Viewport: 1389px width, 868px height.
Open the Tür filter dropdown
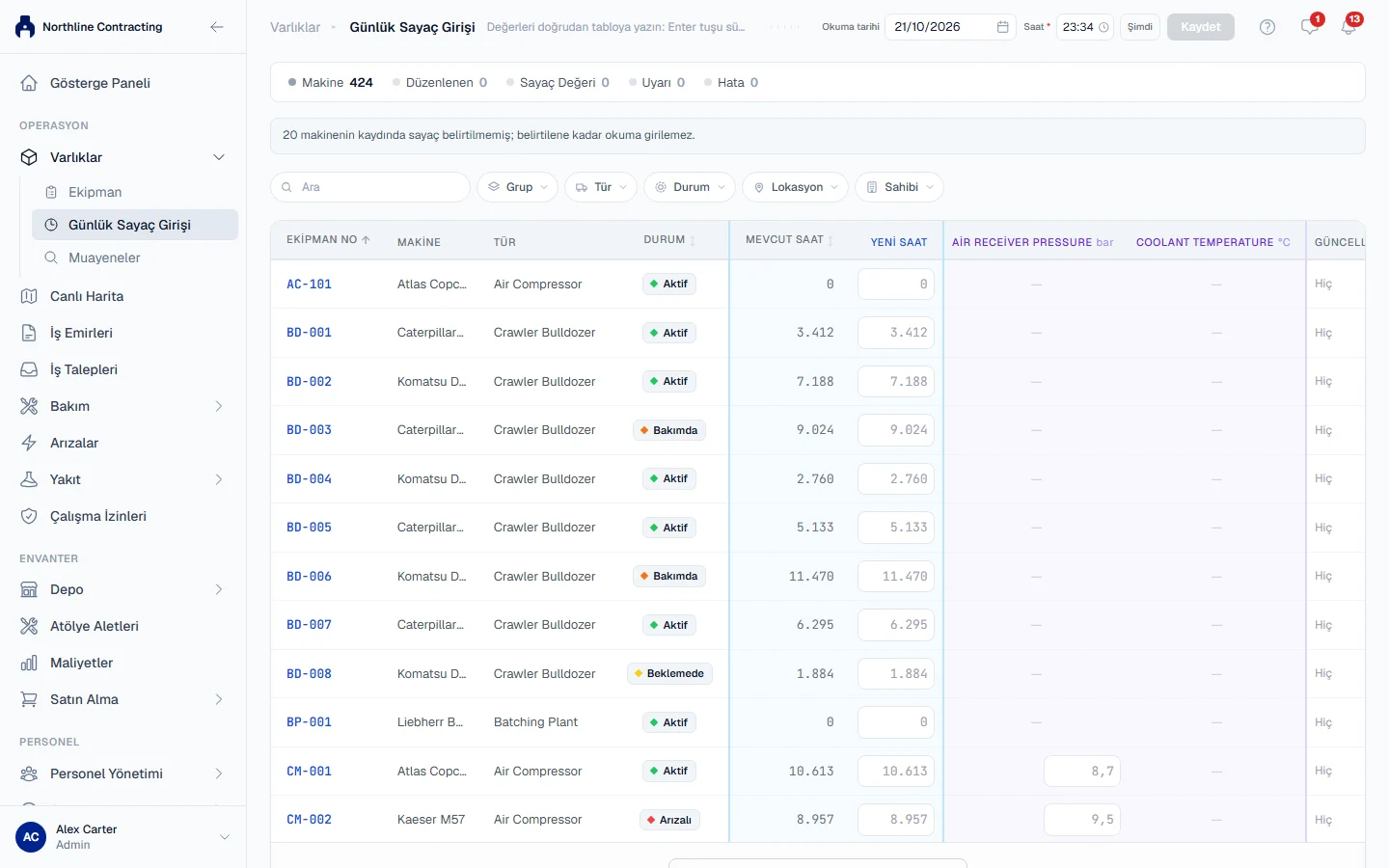(601, 187)
